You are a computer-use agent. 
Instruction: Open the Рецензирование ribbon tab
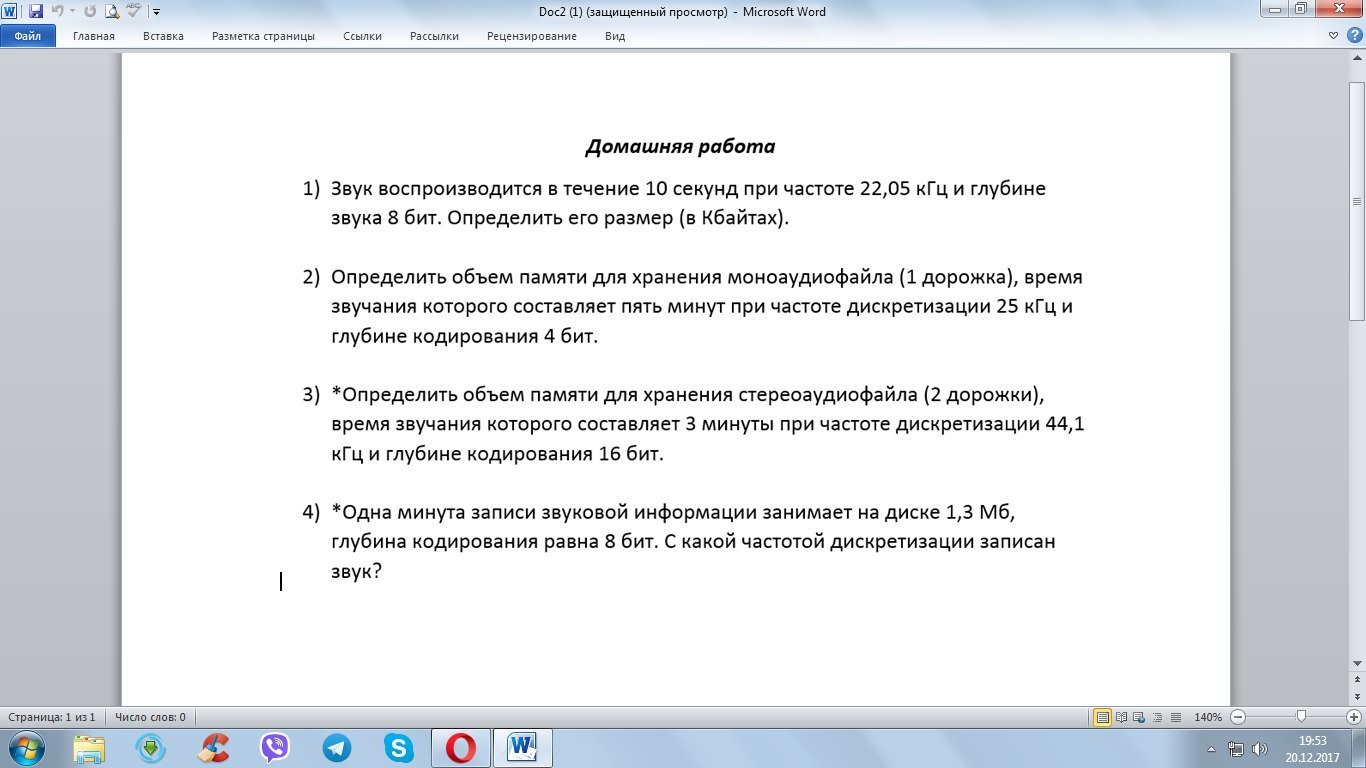pyautogui.click(x=532, y=36)
